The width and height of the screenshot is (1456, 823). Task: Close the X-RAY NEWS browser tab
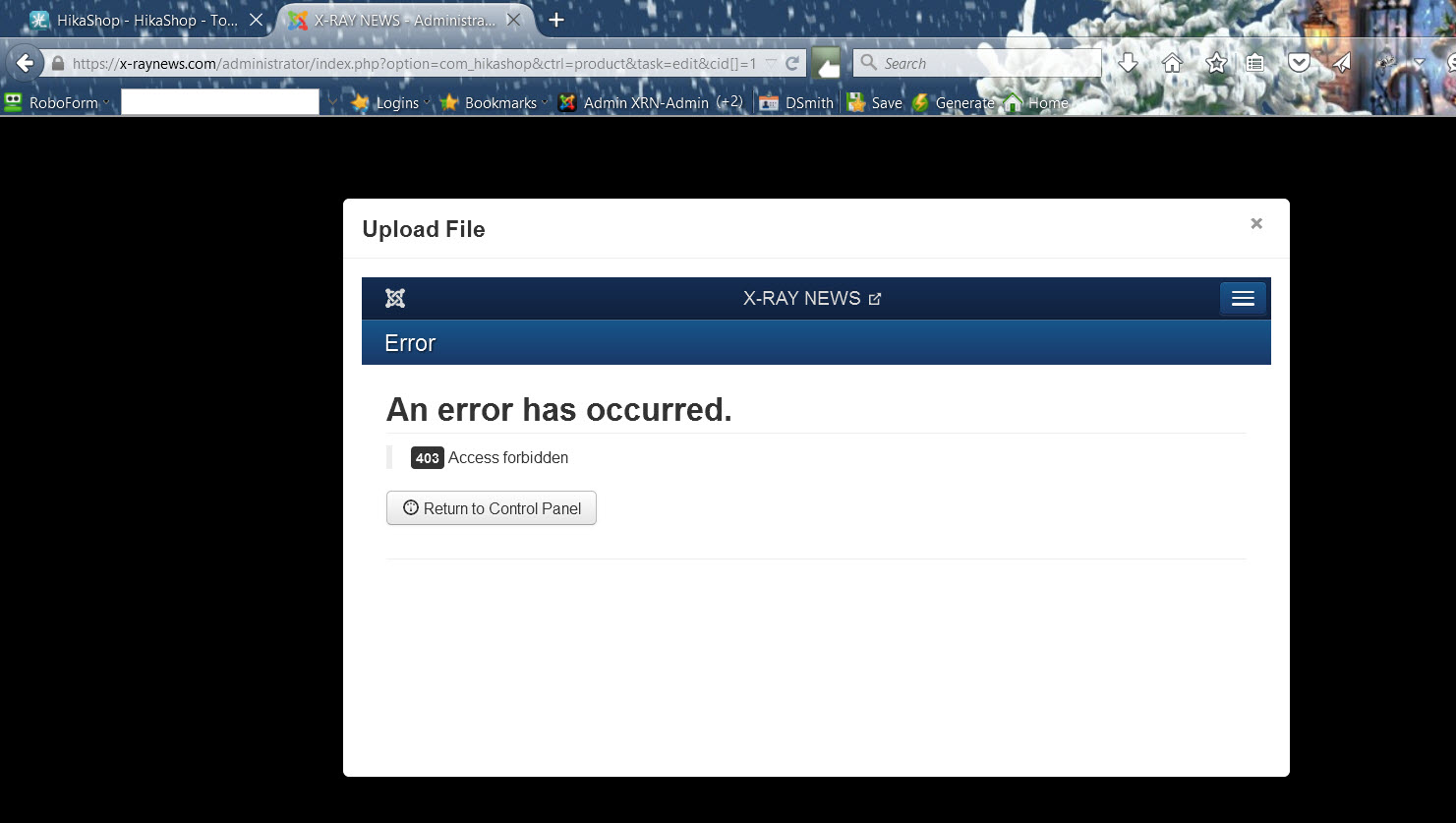tap(514, 20)
